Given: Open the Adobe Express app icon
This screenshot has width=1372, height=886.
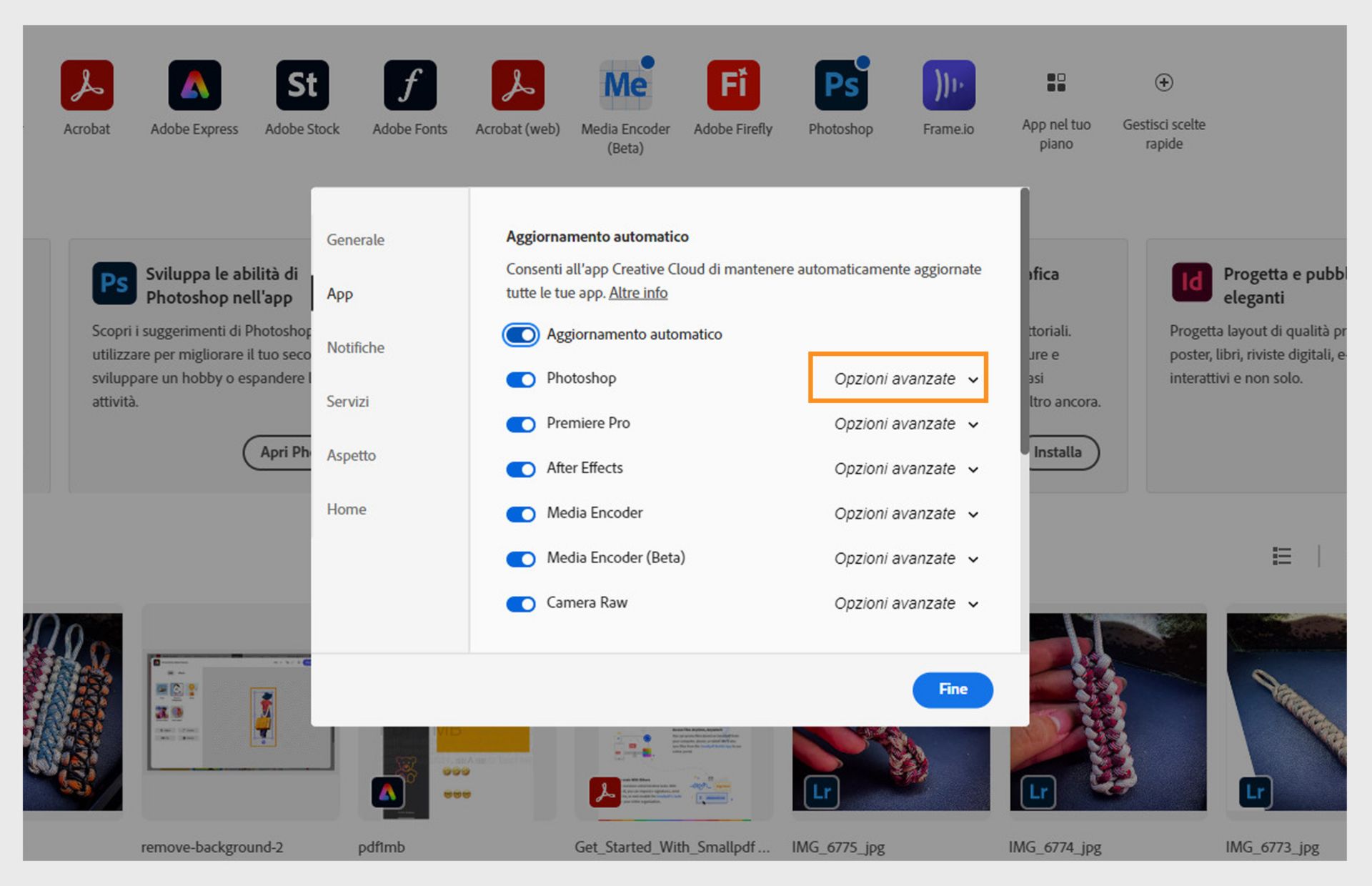Looking at the screenshot, I should pyautogui.click(x=194, y=86).
